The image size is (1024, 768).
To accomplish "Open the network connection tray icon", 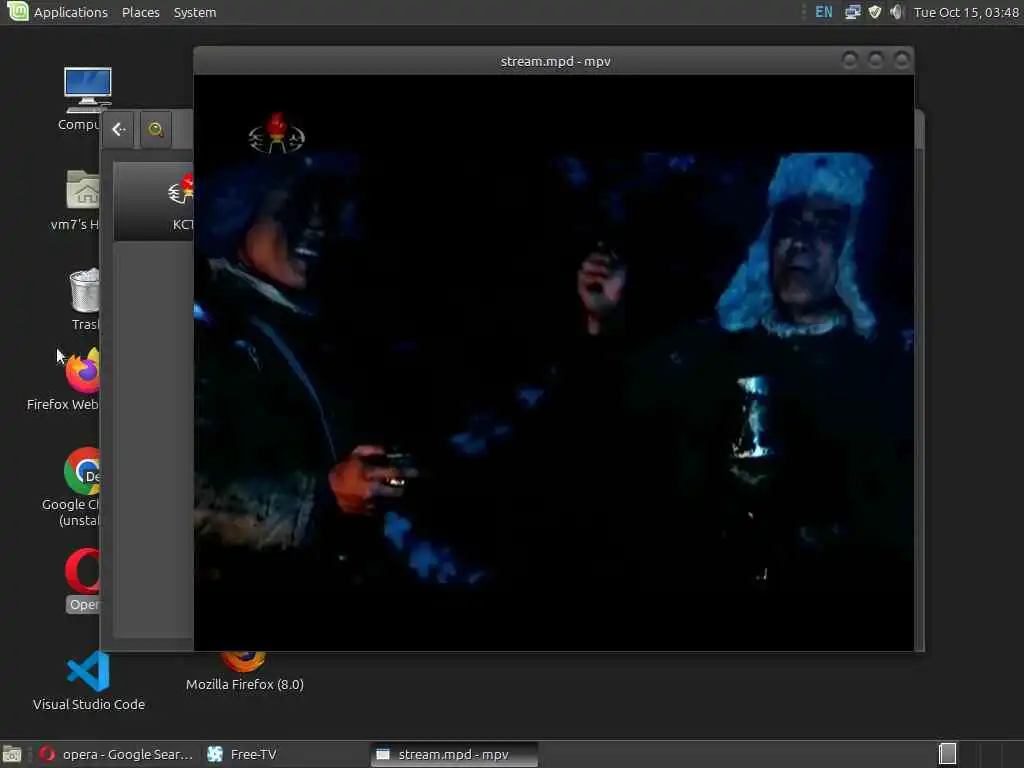I will [x=852, y=12].
